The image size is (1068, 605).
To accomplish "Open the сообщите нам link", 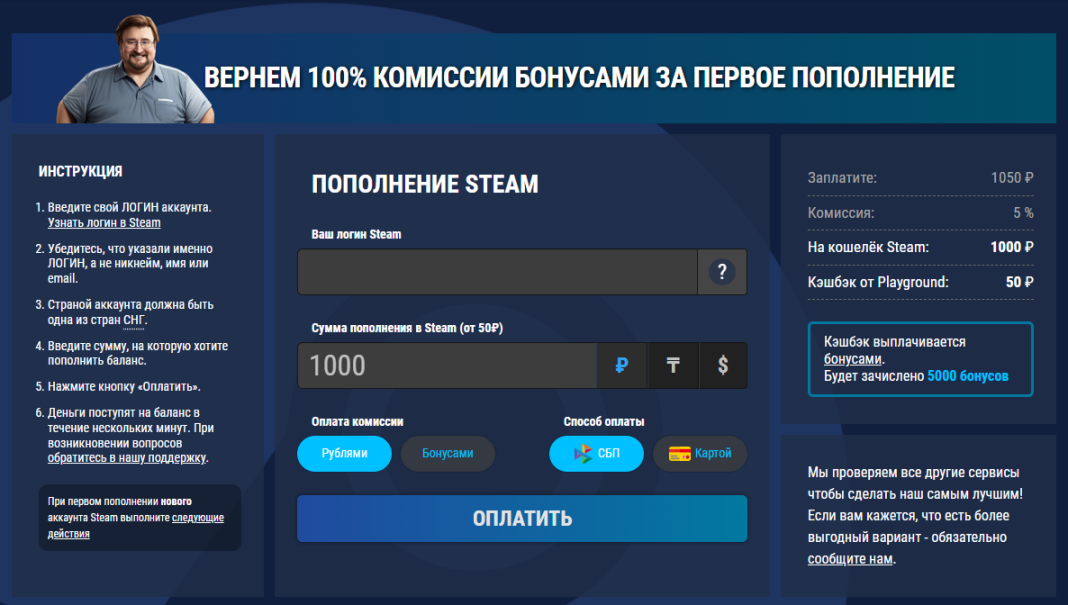I will click(850, 559).
